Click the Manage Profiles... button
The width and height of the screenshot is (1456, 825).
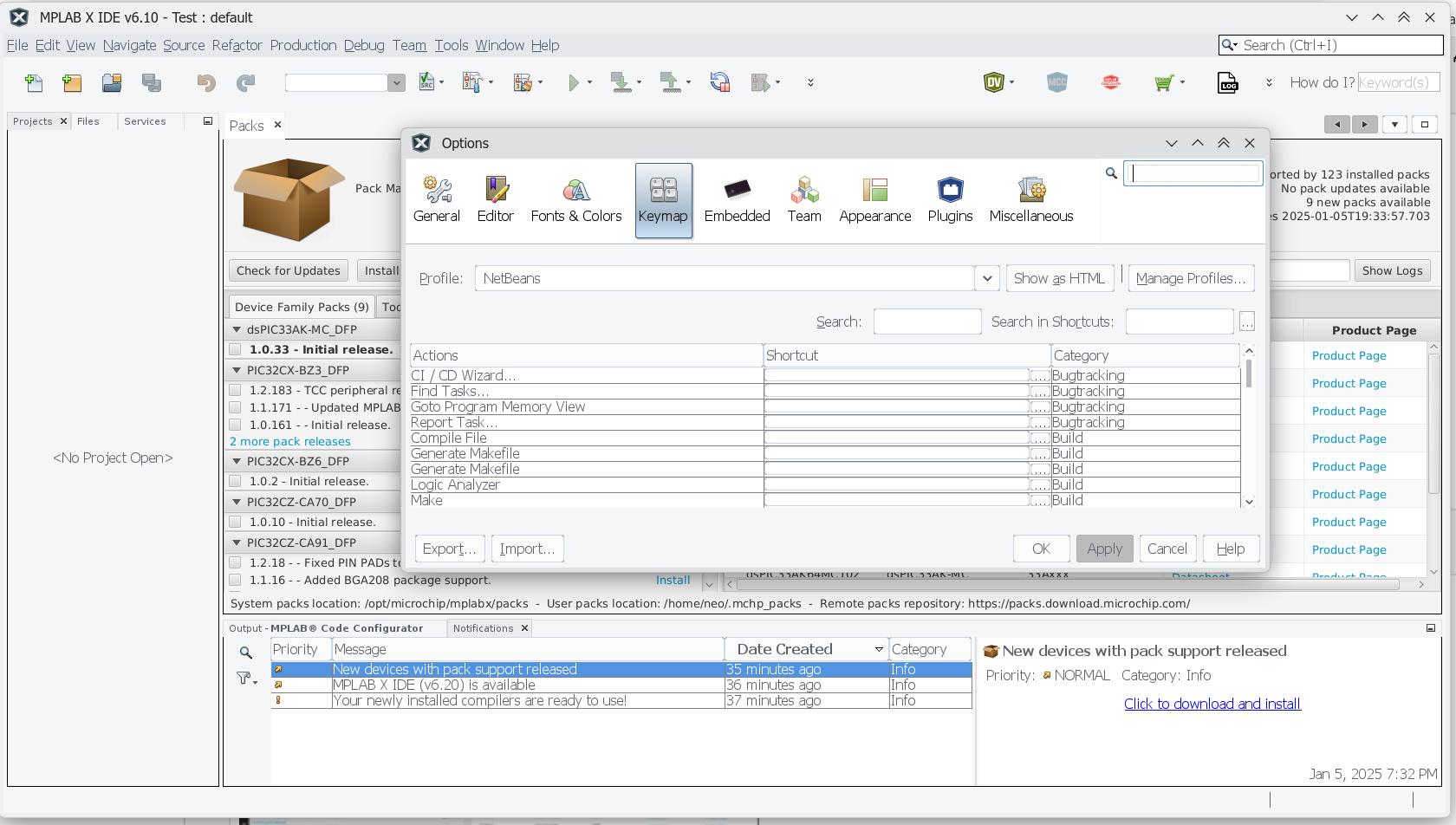(x=1191, y=278)
